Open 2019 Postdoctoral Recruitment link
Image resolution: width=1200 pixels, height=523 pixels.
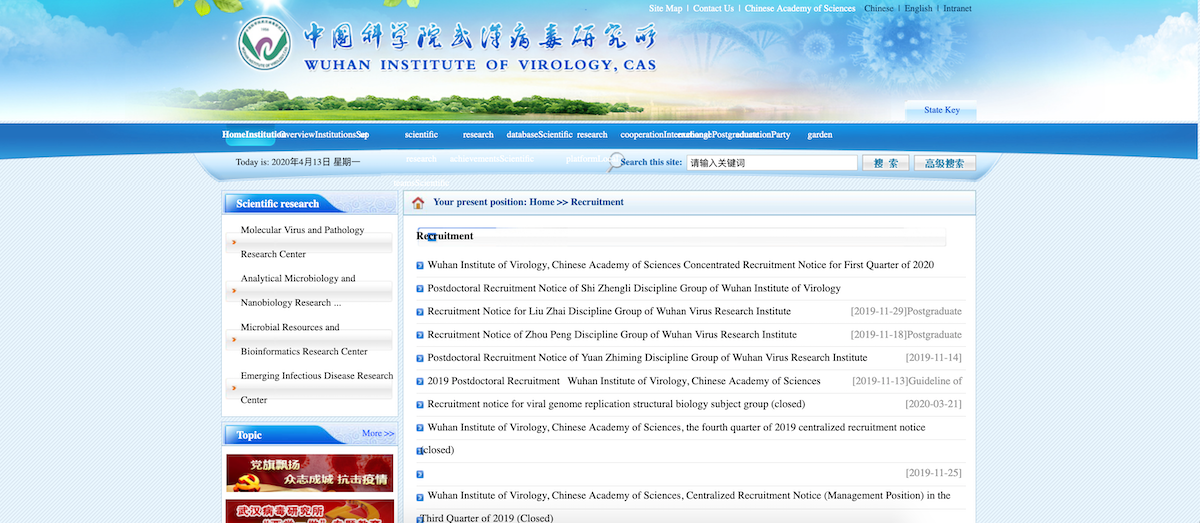(624, 381)
